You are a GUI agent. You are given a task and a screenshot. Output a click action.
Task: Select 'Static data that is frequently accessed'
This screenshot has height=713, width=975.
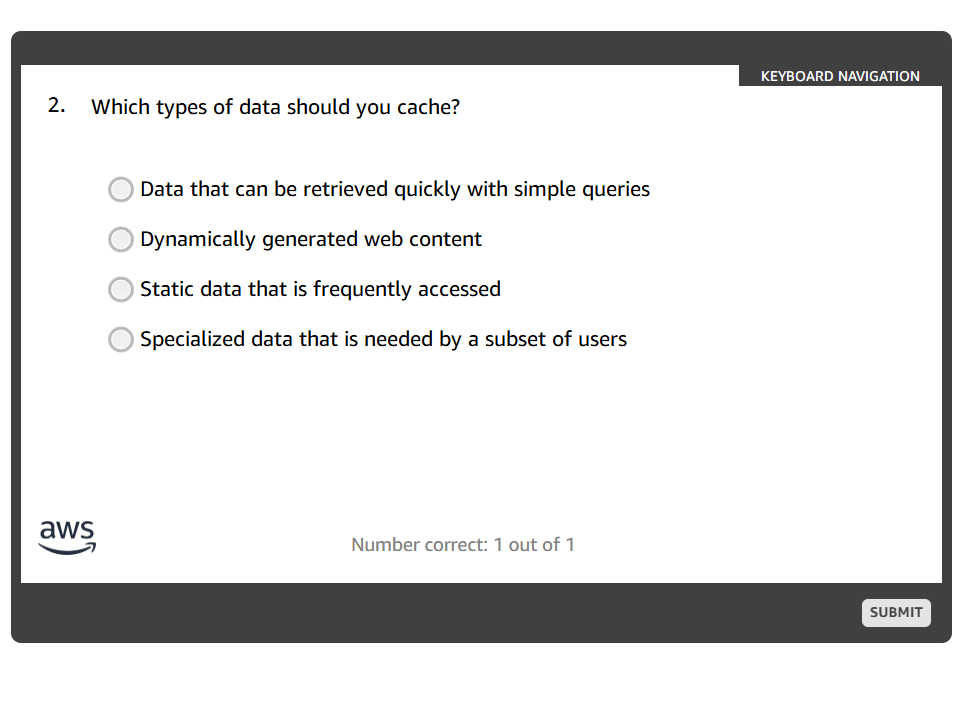point(120,289)
